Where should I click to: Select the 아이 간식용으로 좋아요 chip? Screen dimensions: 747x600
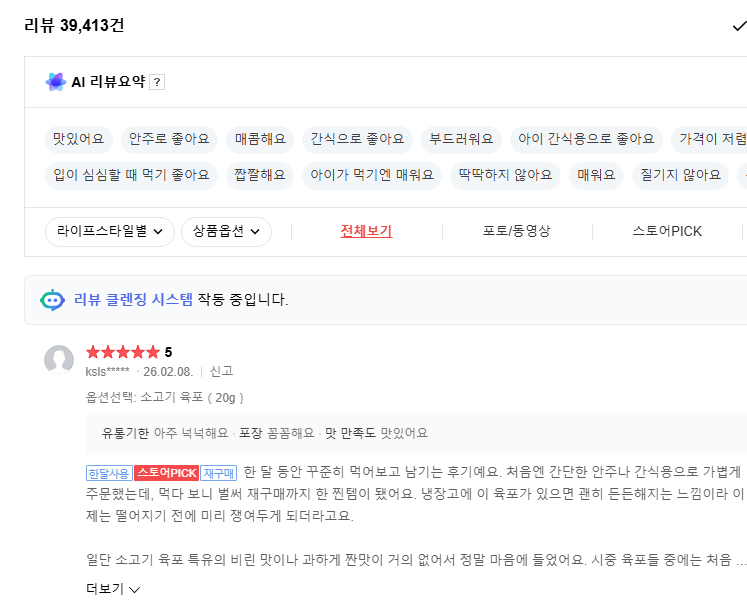(585, 138)
